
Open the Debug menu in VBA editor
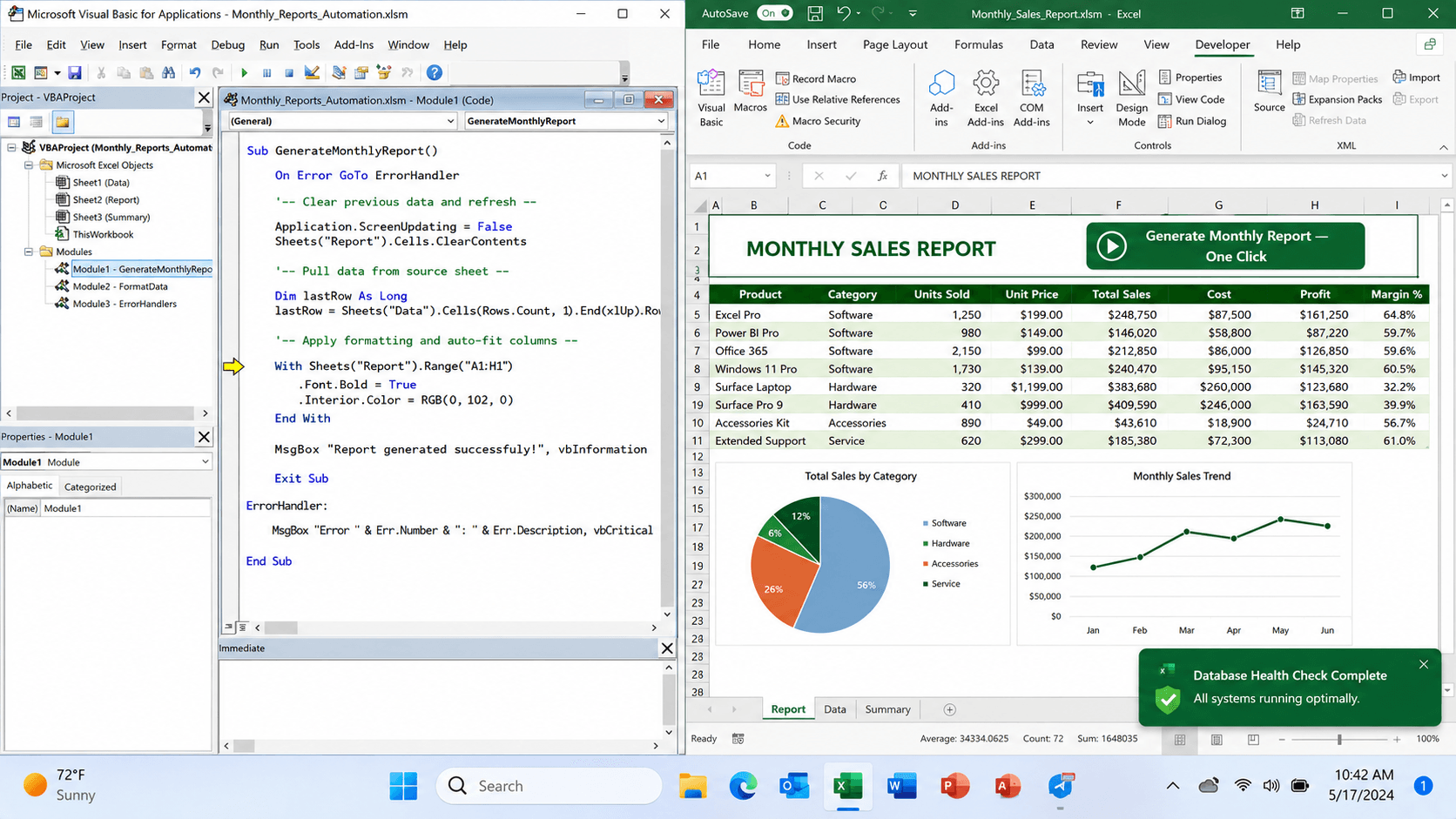(x=227, y=44)
